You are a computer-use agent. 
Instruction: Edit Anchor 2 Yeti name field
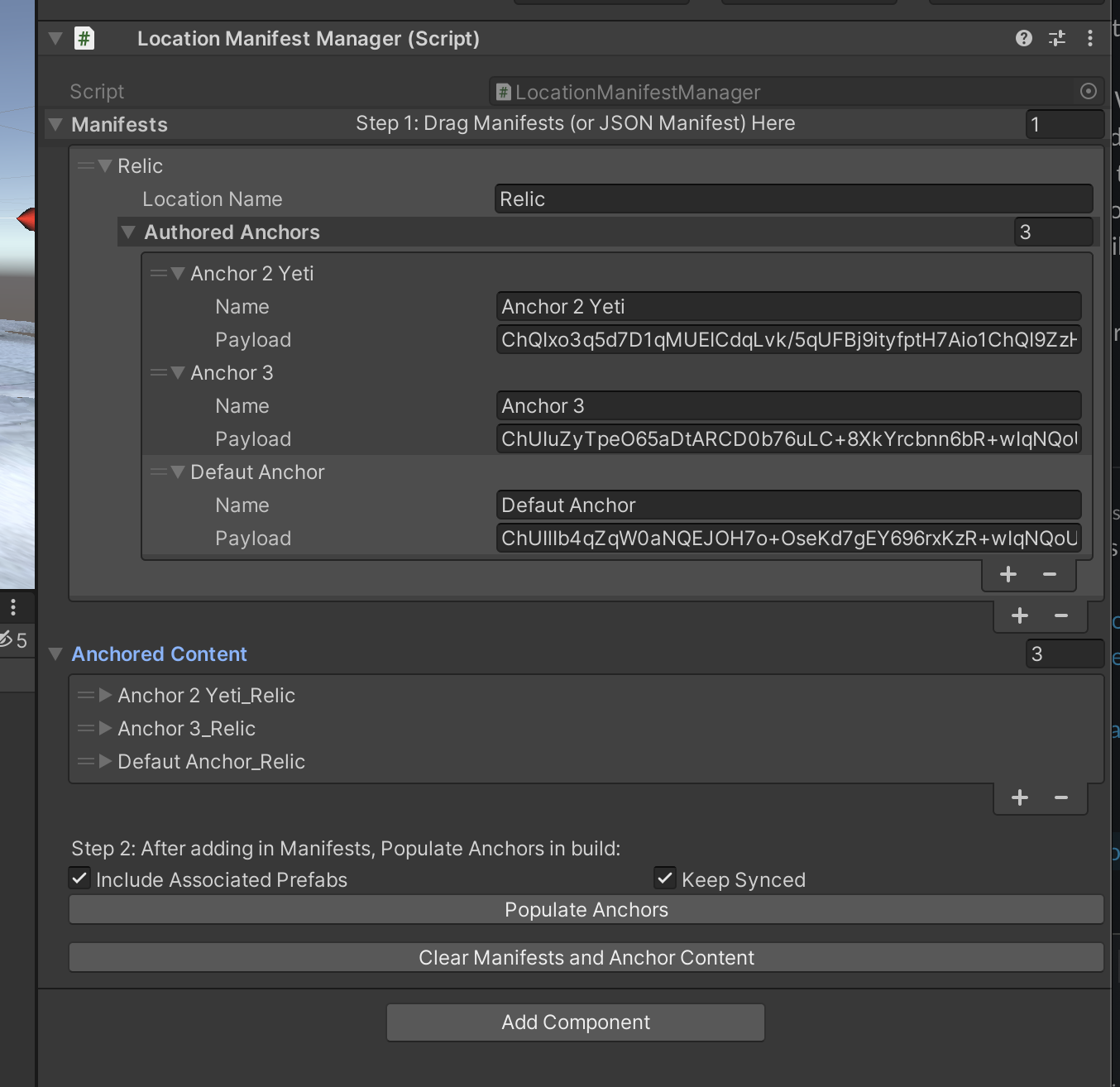tap(789, 307)
